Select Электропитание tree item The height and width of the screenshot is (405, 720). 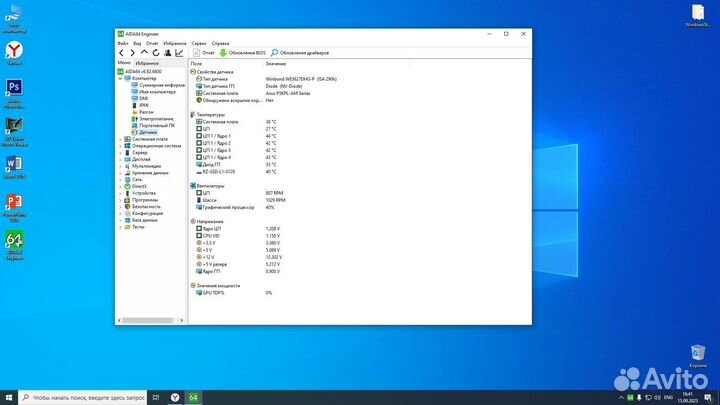click(152, 118)
